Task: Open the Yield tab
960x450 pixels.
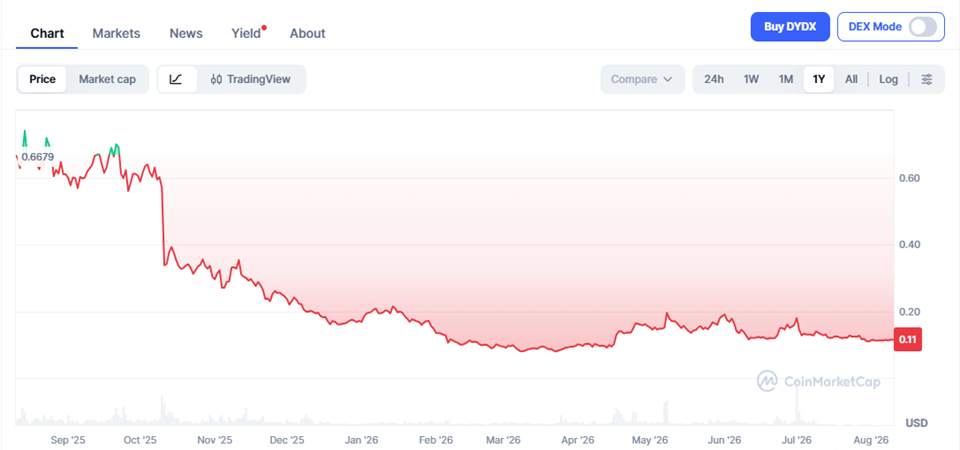Action: 246,33
